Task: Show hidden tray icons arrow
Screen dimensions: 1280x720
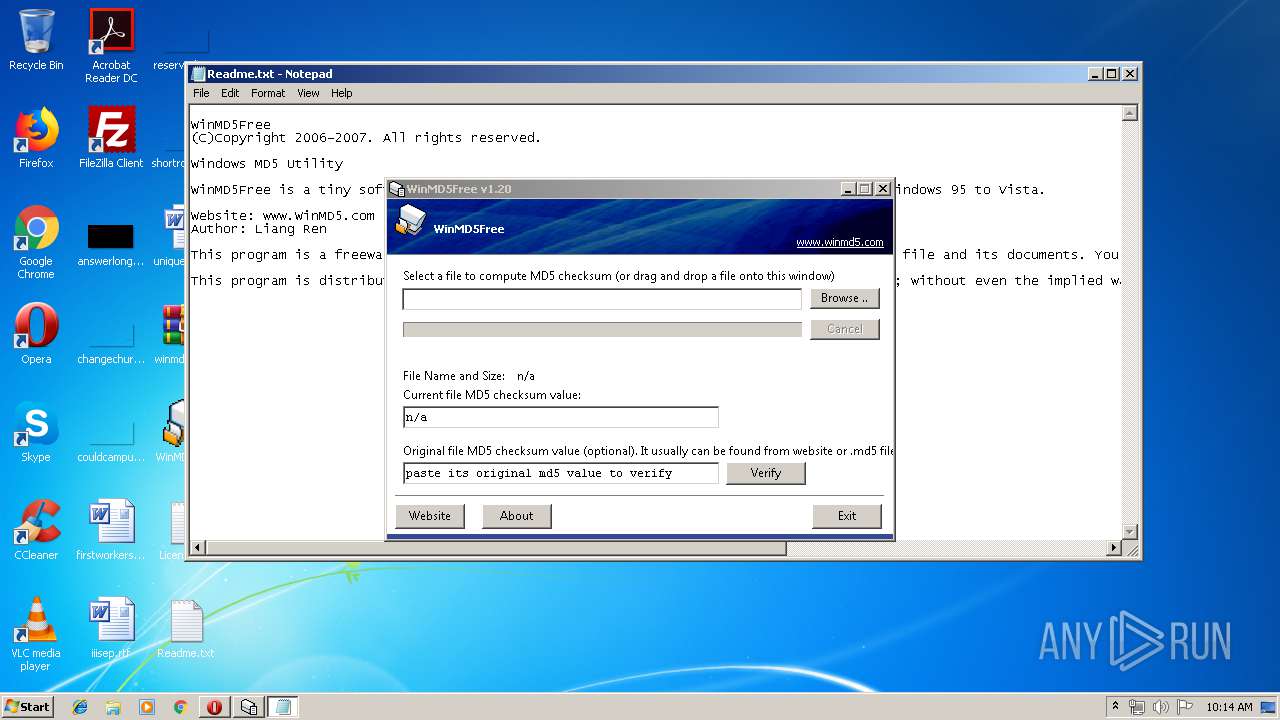Action: tap(1115, 707)
